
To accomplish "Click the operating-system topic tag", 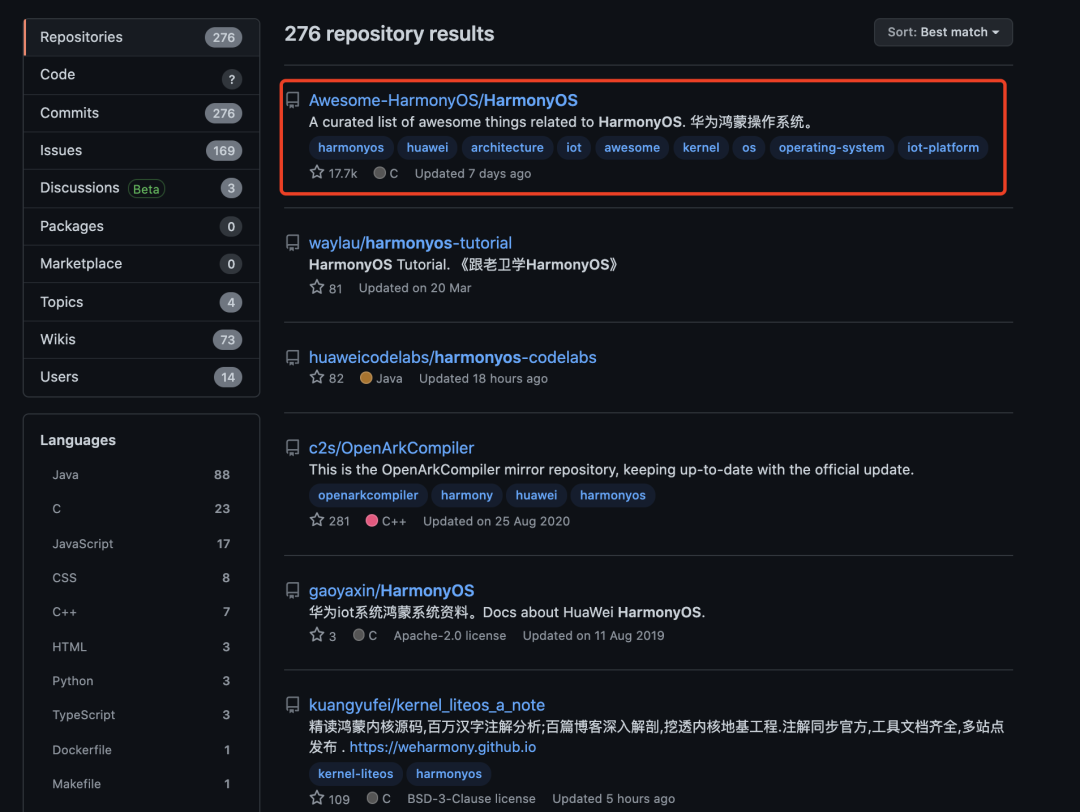I will tap(831, 147).
